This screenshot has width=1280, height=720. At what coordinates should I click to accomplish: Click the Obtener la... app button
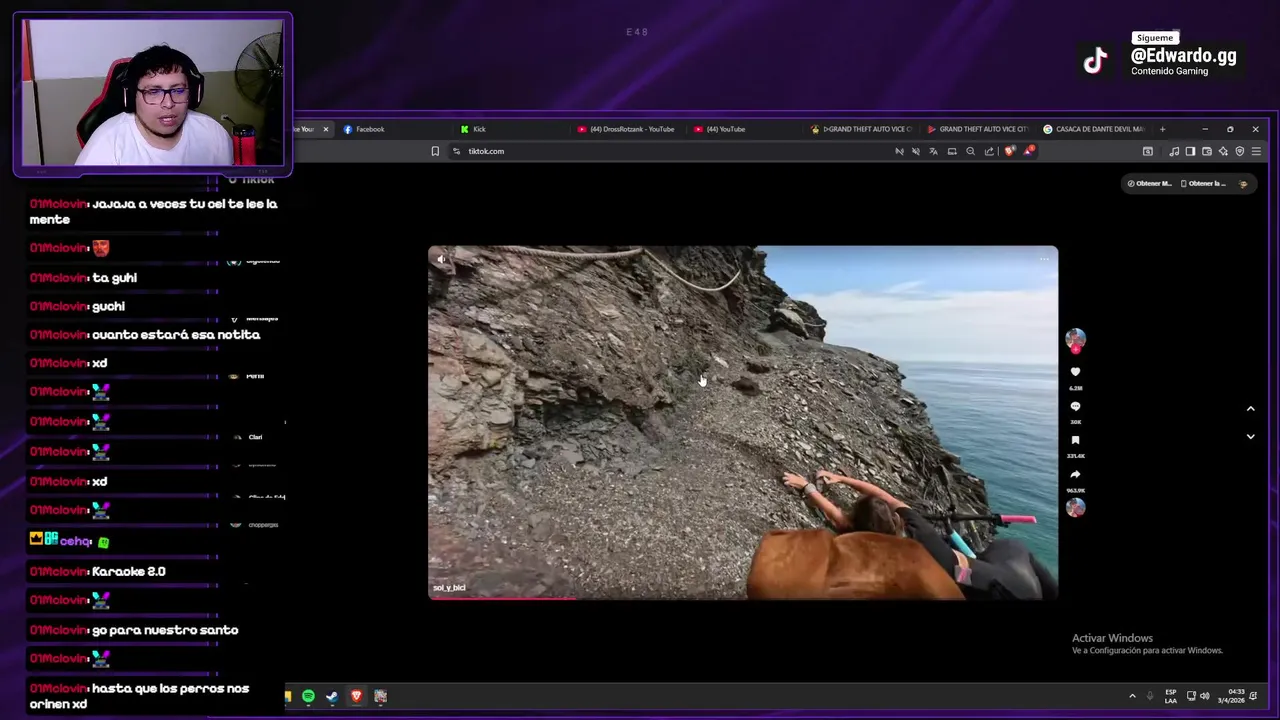coord(1203,183)
